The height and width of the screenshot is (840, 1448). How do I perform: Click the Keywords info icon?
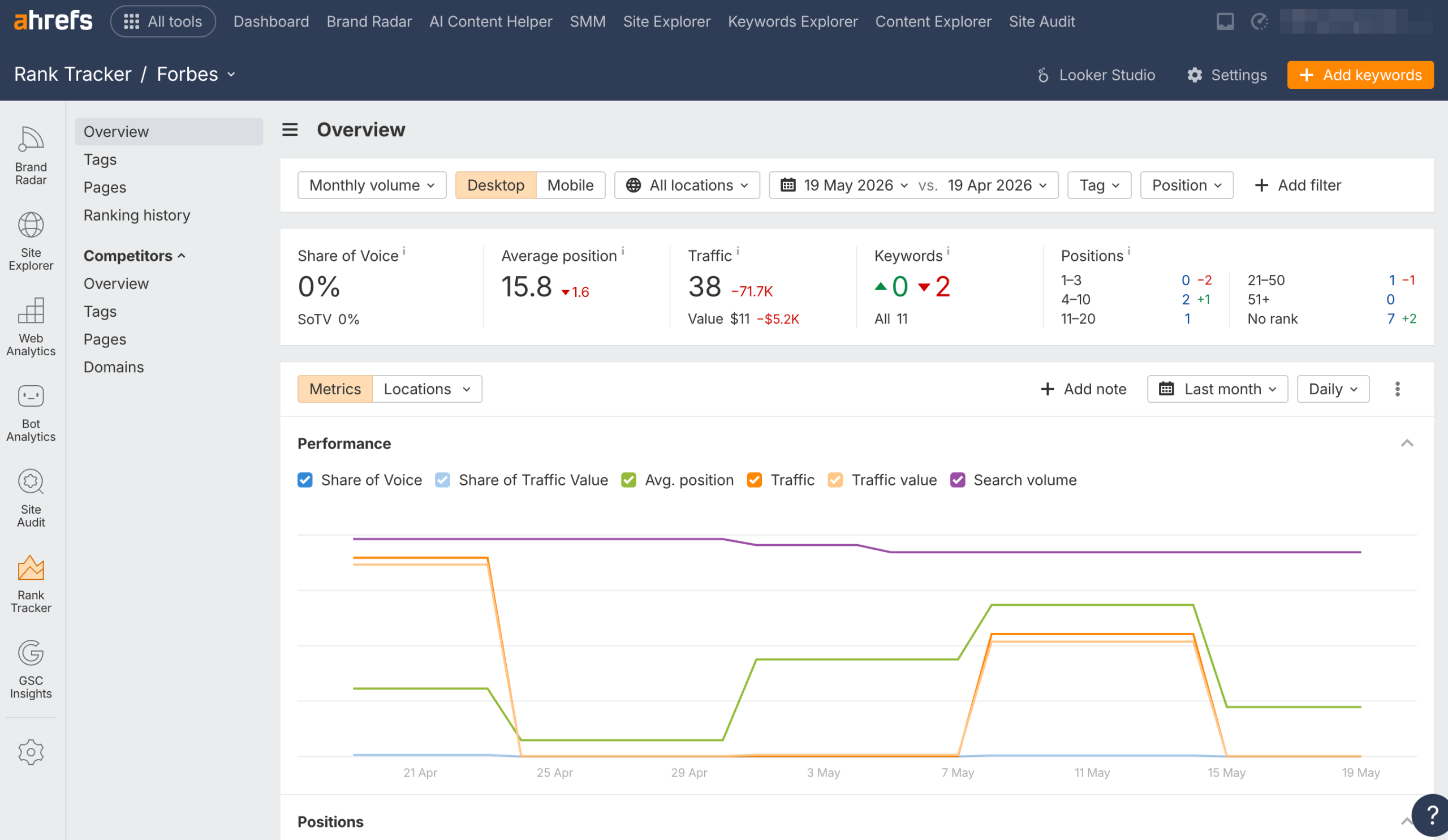coord(948,251)
